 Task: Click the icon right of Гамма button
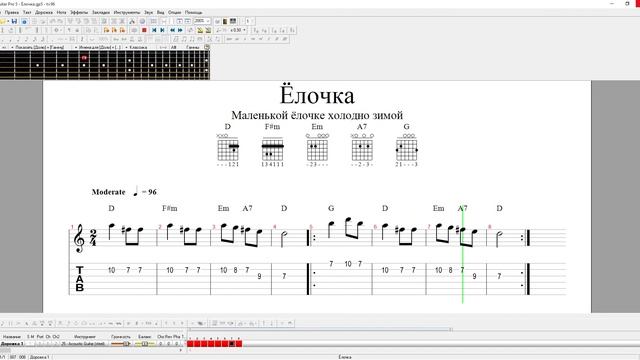pyautogui.click(x=207, y=47)
